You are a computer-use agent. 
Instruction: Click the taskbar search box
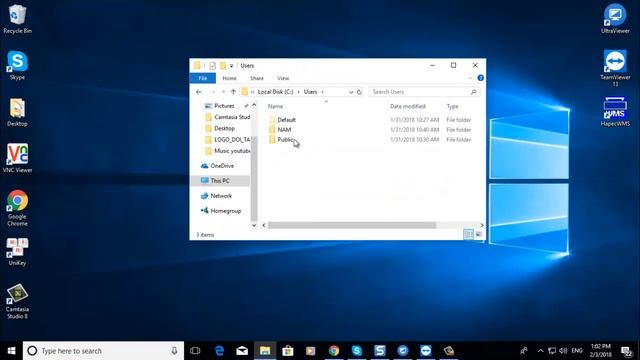pyautogui.click(x=103, y=351)
